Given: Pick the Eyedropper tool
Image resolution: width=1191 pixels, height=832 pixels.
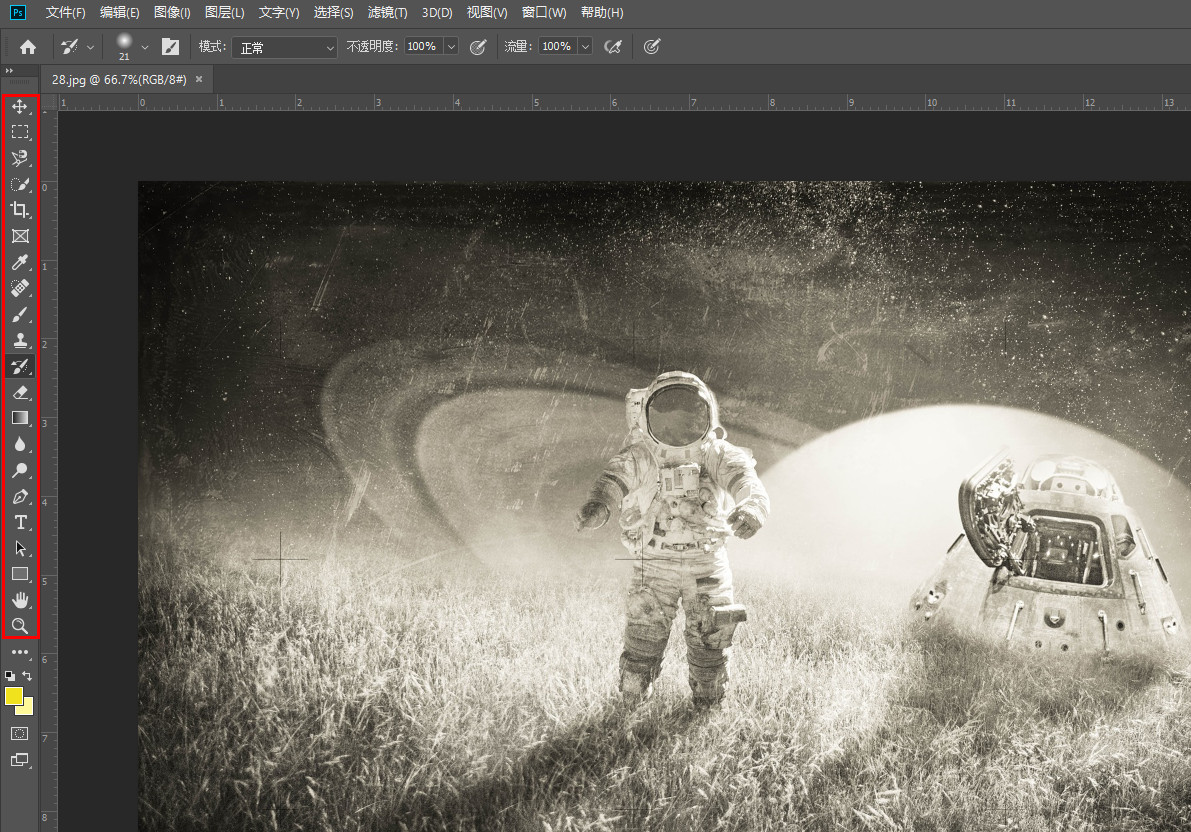Looking at the screenshot, I should tap(20, 262).
